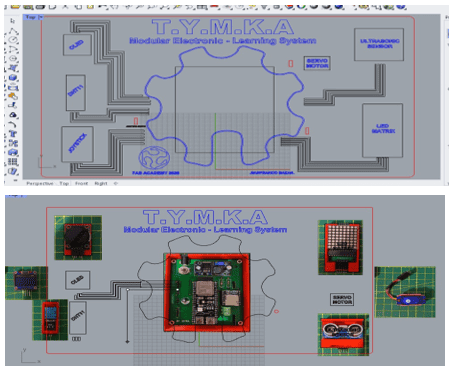Select the joystick module picture
This screenshot has height=371, width=450.
78,238
